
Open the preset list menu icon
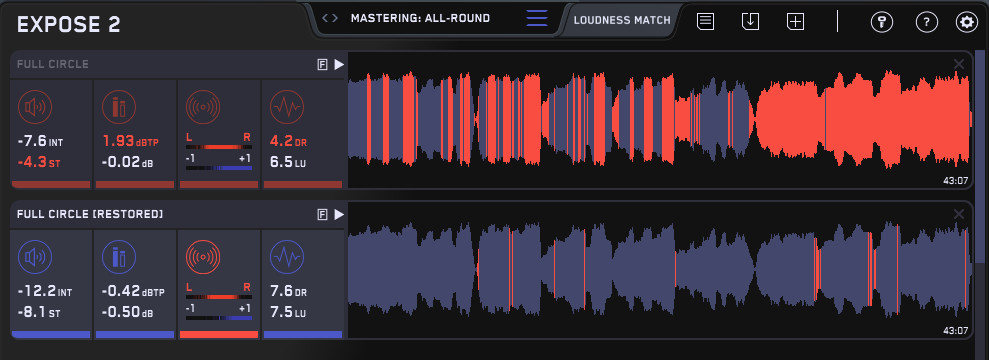point(537,18)
